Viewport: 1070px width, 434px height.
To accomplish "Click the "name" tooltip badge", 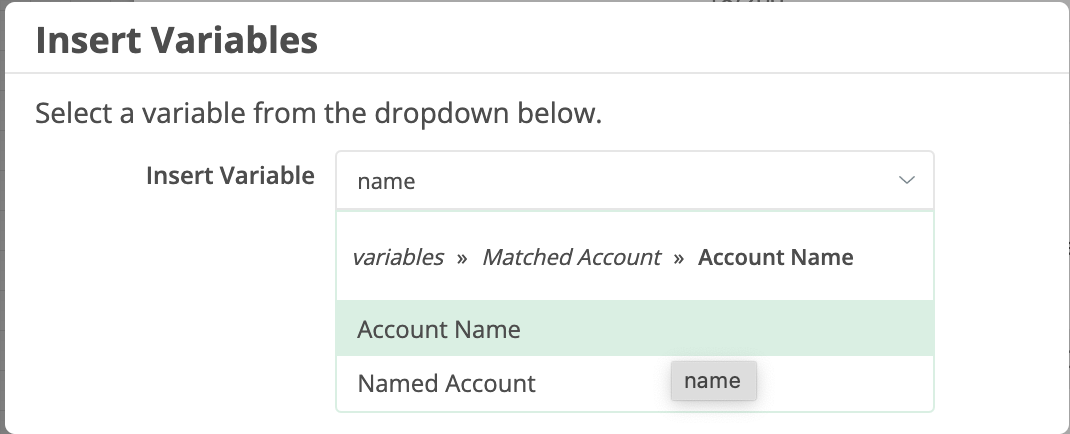I will pos(713,381).
